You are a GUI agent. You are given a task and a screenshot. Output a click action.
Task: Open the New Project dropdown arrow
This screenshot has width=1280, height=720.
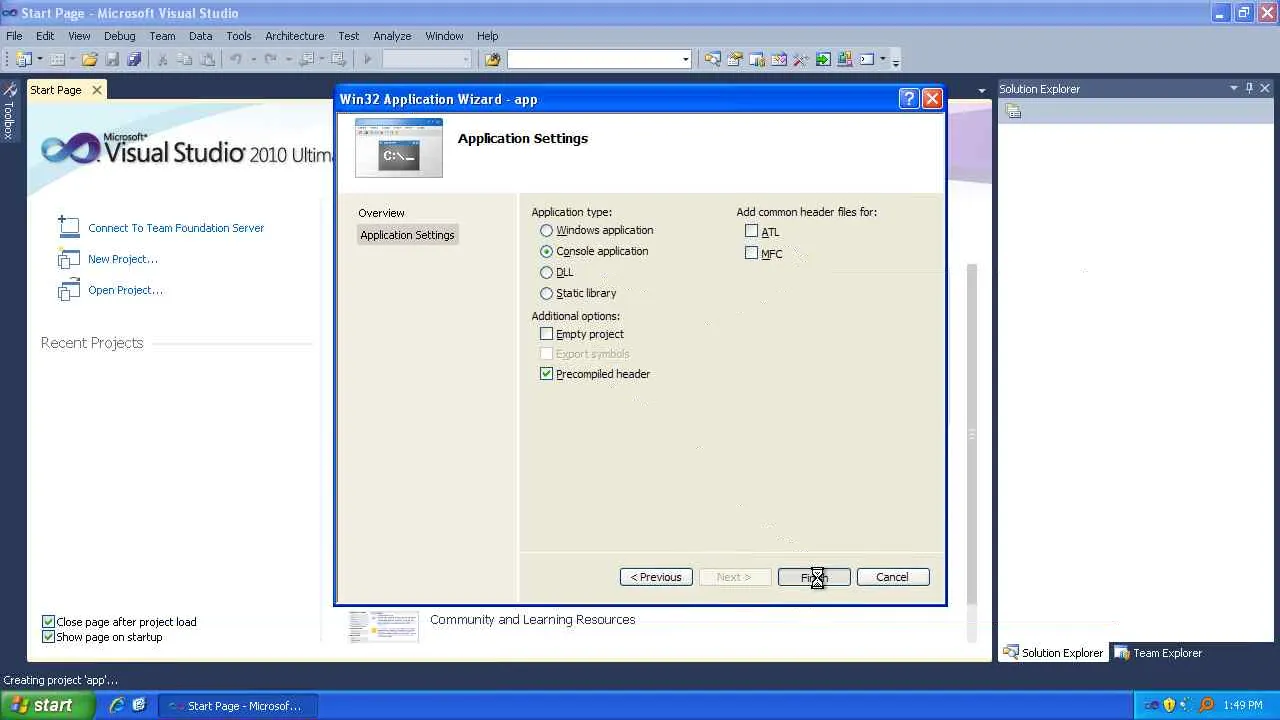[x=40, y=59]
